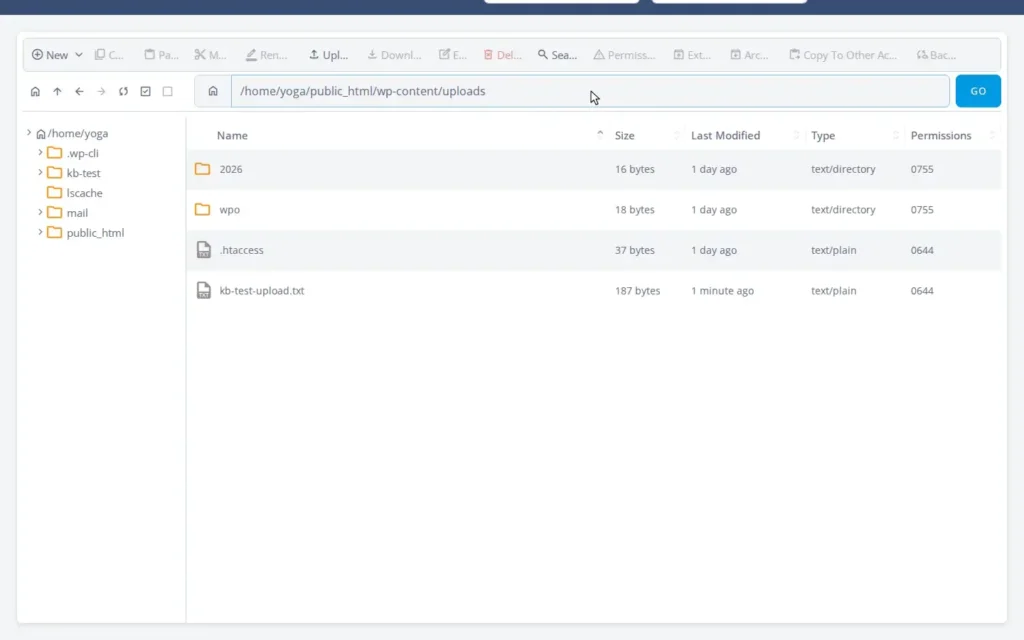
Task: Sort by the Name column header
Action: point(232,135)
